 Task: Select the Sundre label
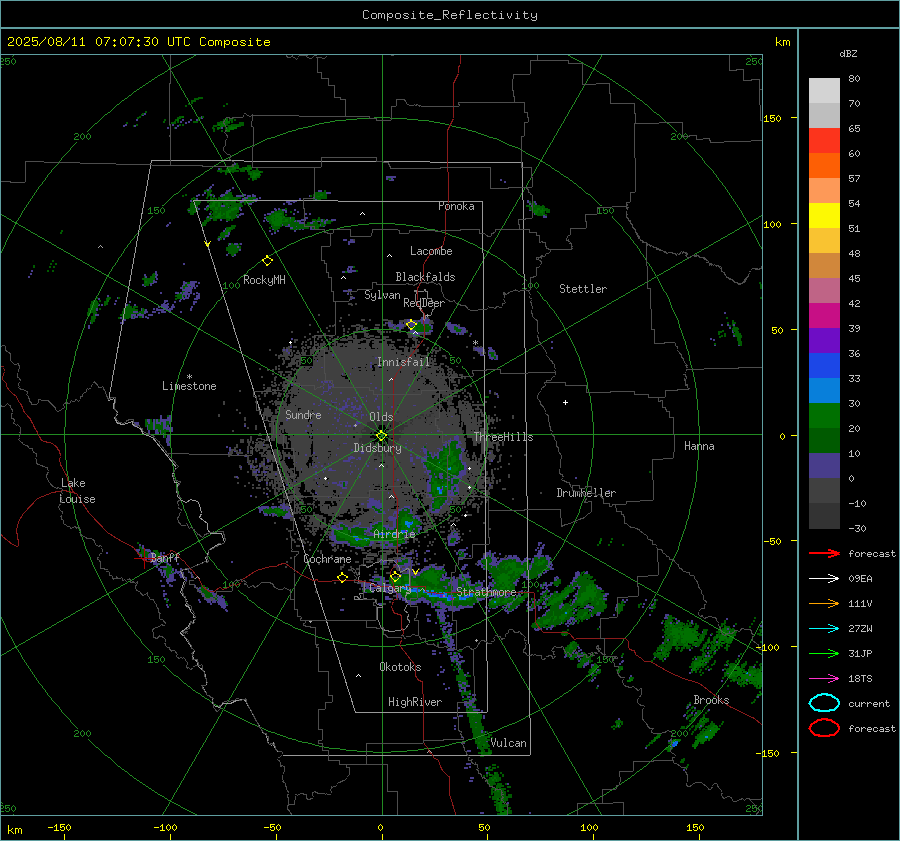[x=303, y=414]
